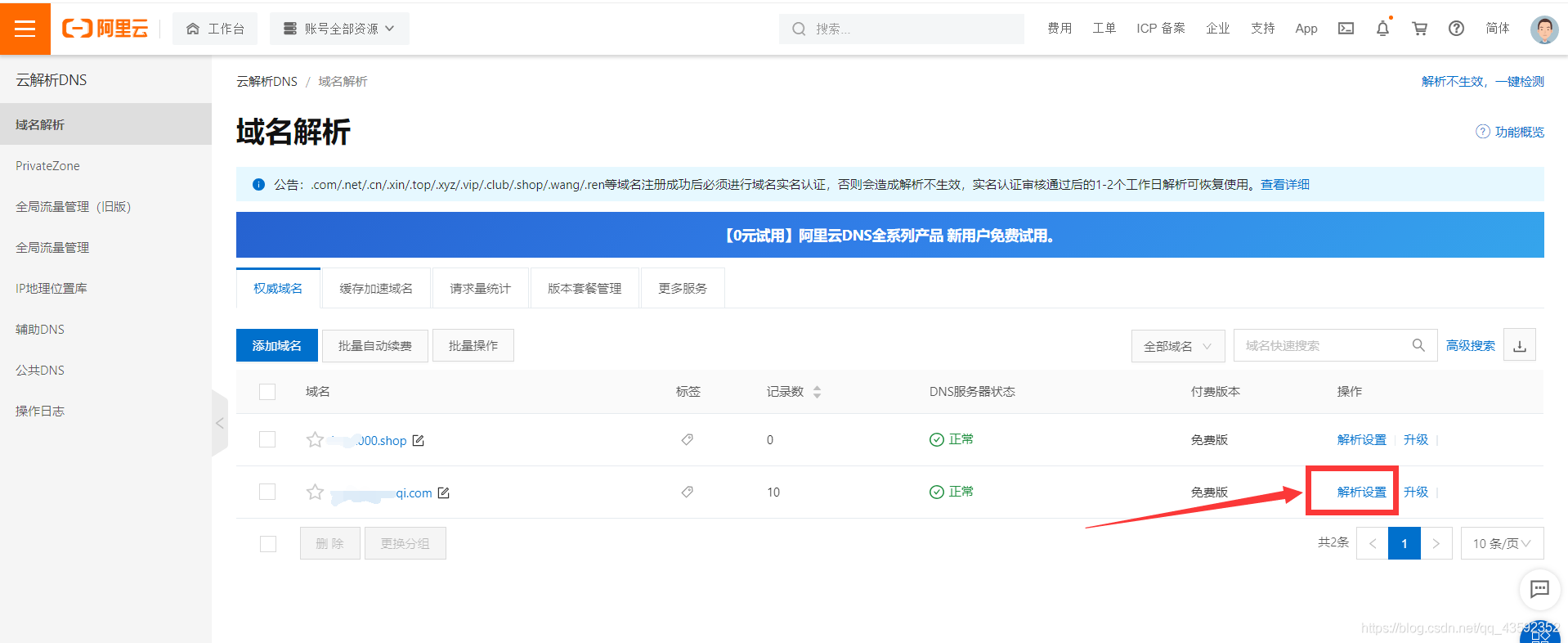Switch to 缓存加速域名 tab
Image resolution: width=1568 pixels, height=643 pixels.
(x=376, y=288)
